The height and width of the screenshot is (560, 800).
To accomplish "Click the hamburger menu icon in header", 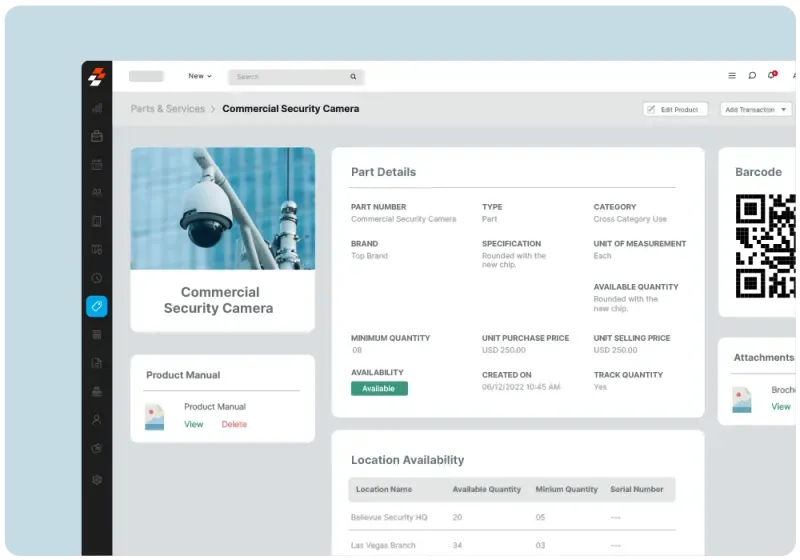I will click(x=732, y=76).
